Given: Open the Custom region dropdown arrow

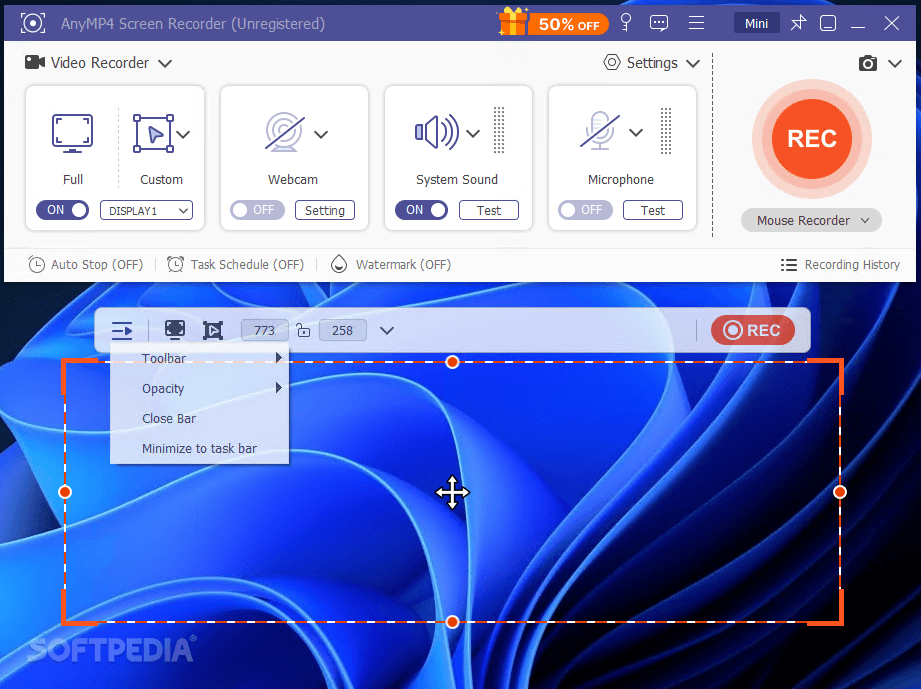Looking at the screenshot, I should click(x=183, y=135).
